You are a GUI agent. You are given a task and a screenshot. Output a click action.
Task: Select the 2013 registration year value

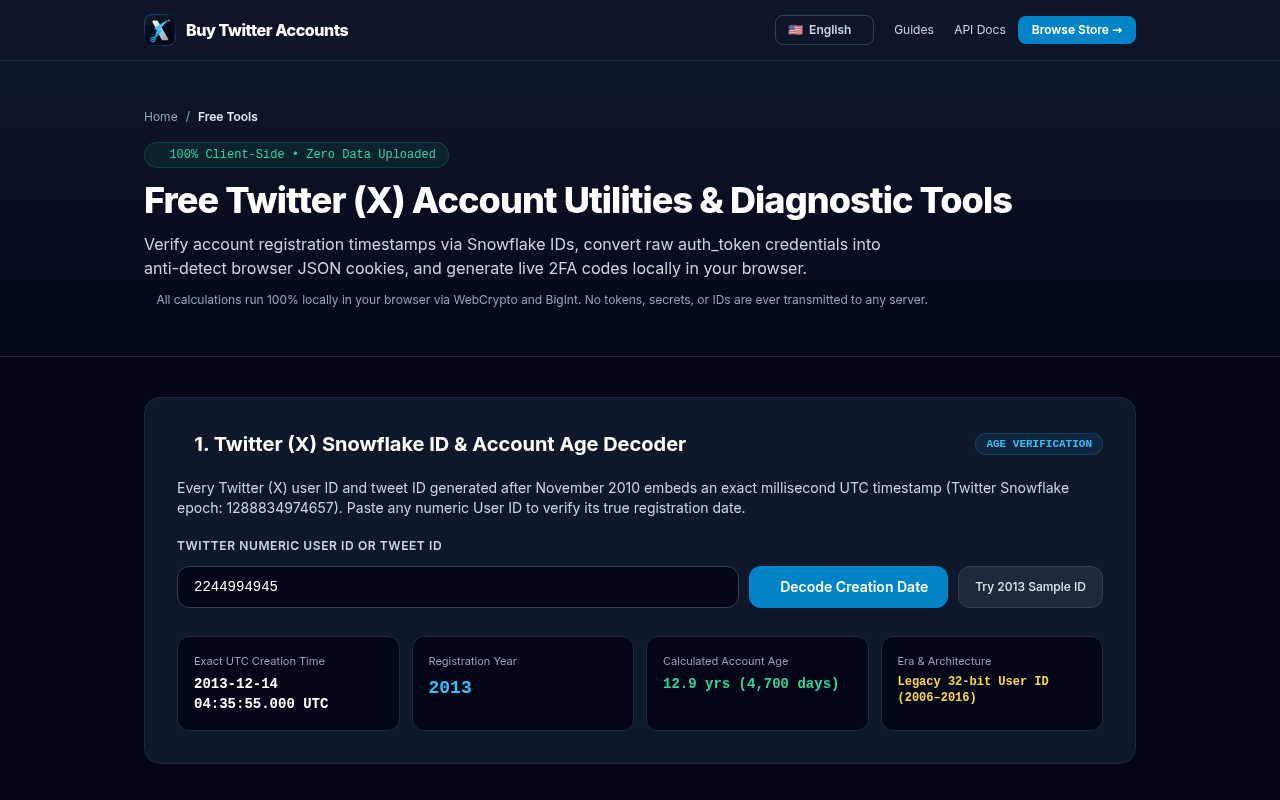pyautogui.click(x=450, y=688)
